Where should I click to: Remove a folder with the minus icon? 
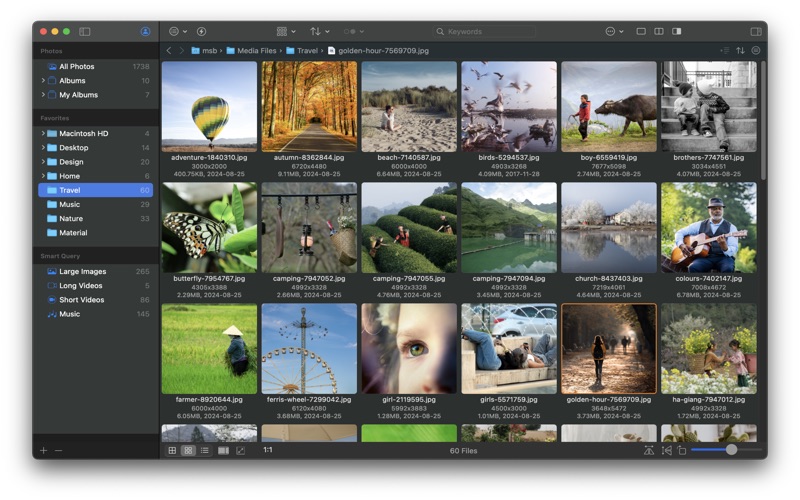click(58, 451)
